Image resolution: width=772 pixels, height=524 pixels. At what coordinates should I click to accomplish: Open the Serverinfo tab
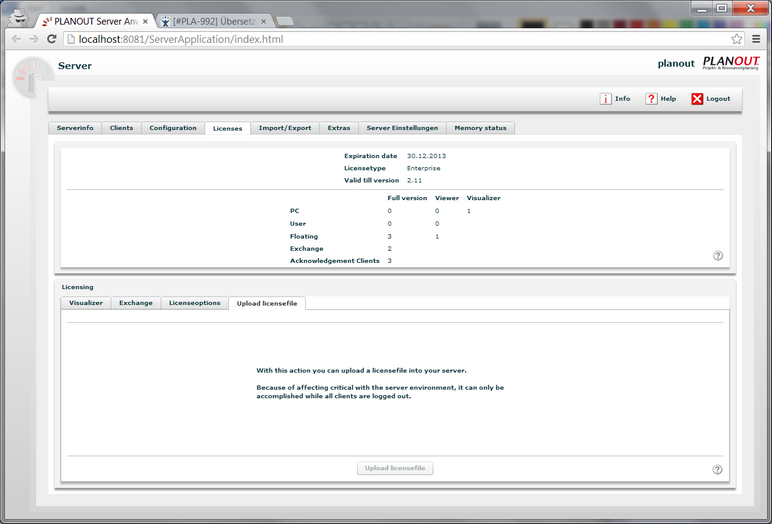point(75,128)
